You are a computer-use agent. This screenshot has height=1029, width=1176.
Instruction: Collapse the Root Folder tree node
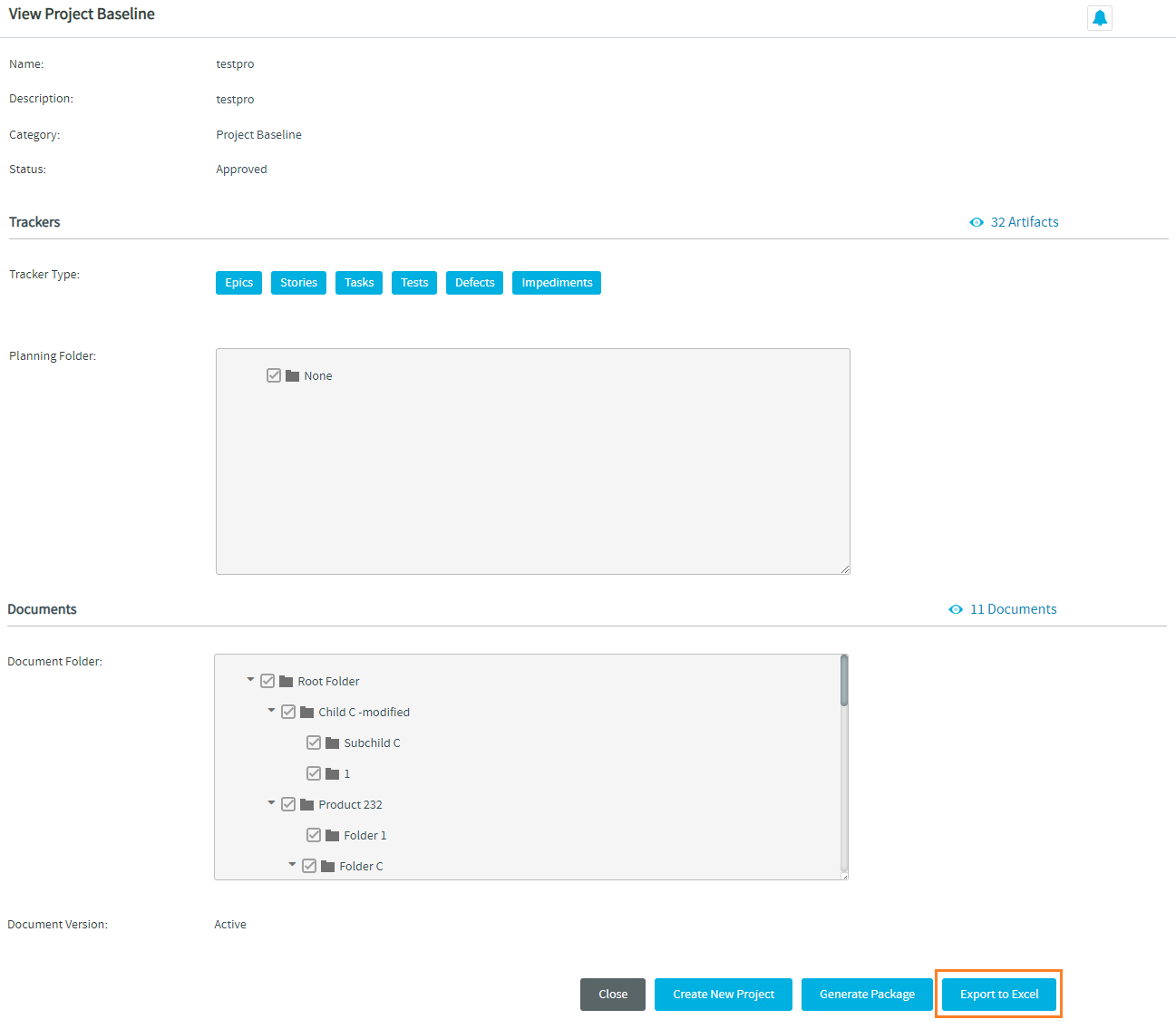(250, 679)
